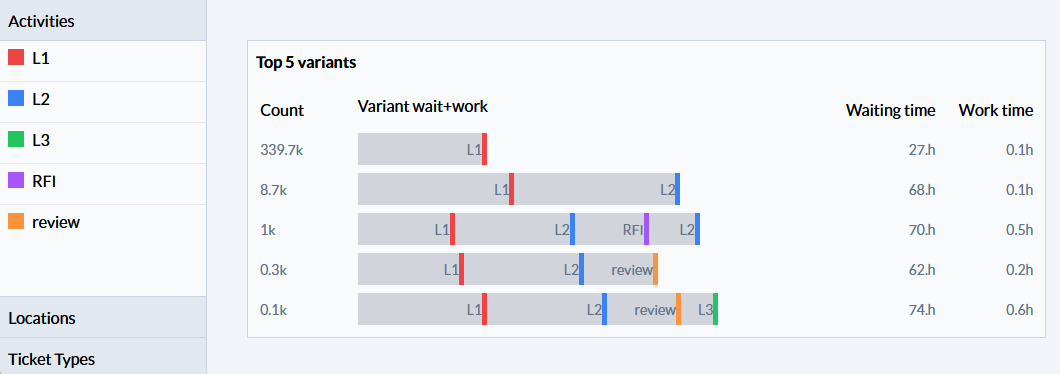The width and height of the screenshot is (1060, 374).
Task: Click the Variant wait+work column header
Action: click(x=423, y=106)
